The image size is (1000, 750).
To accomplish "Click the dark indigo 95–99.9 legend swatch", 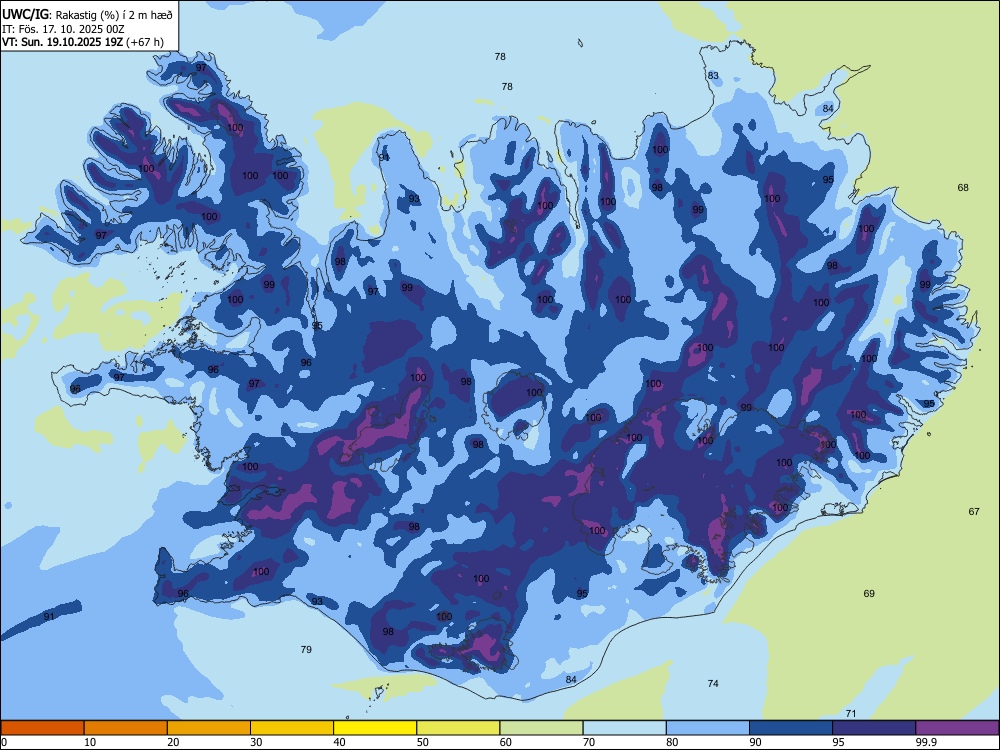I will [874, 728].
